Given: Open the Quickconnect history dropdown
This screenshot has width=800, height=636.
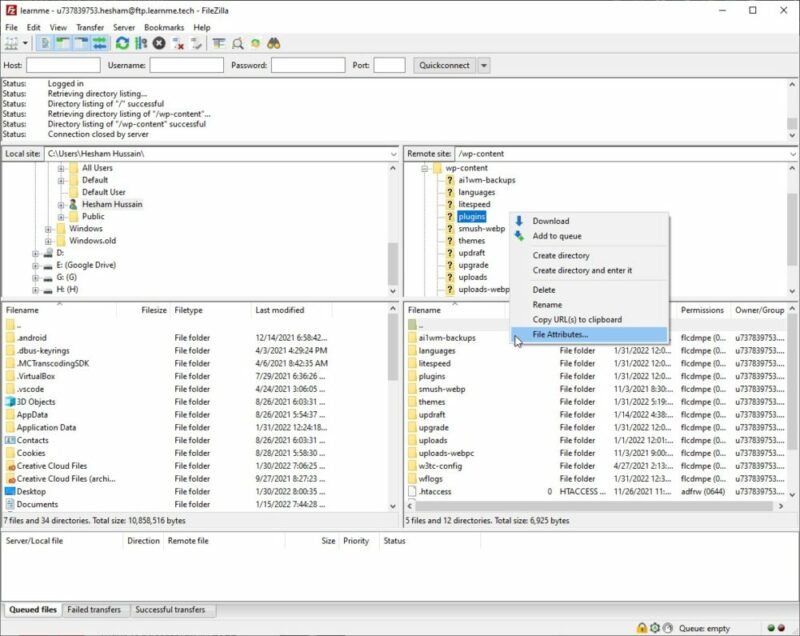Looking at the screenshot, I should (484, 65).
